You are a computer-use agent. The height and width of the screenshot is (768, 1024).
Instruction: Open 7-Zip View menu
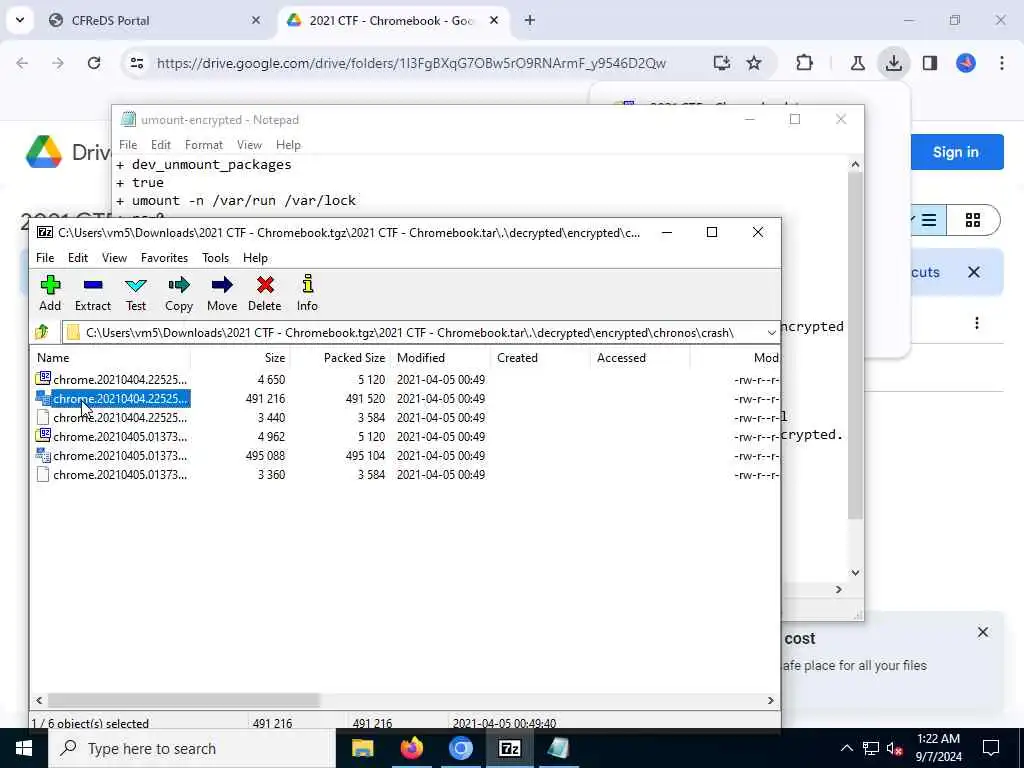point(114,258)
